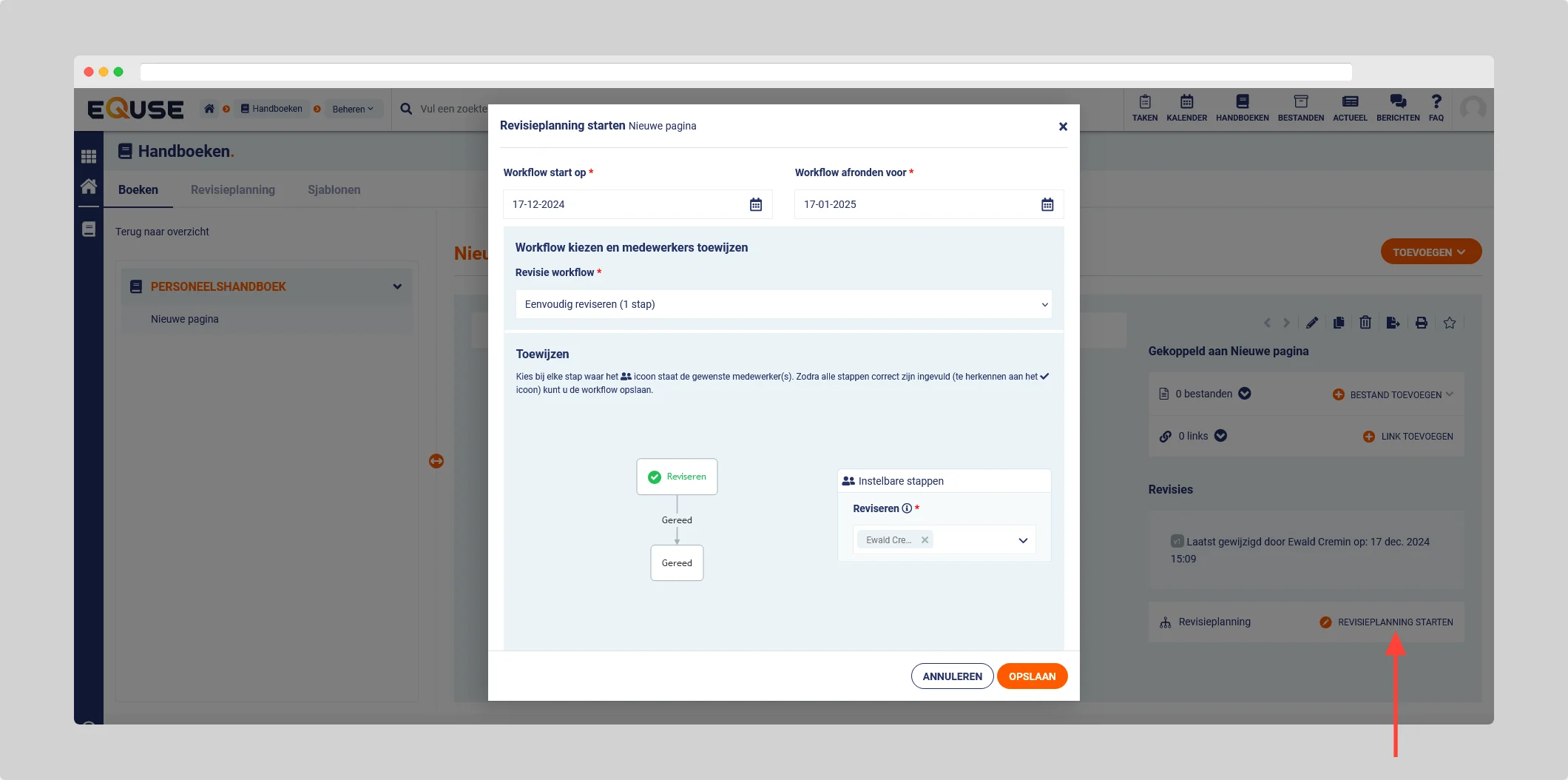Image resolution: width=1568 pixels, height=780 pixels.
Task: Expand the Reviseren employee dropdown arrow
Action: tap(1023, 540)
